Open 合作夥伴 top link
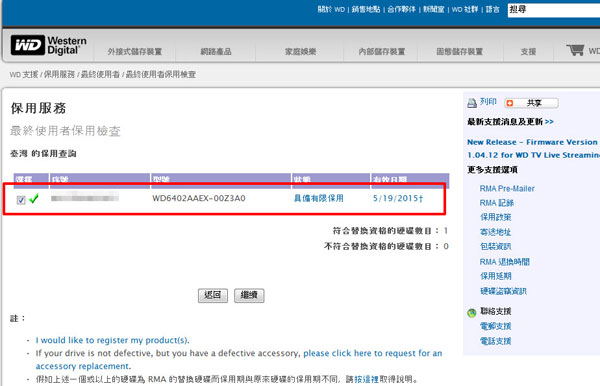The image size is (600, 386). pyautogui.click(x=401, y=9)
